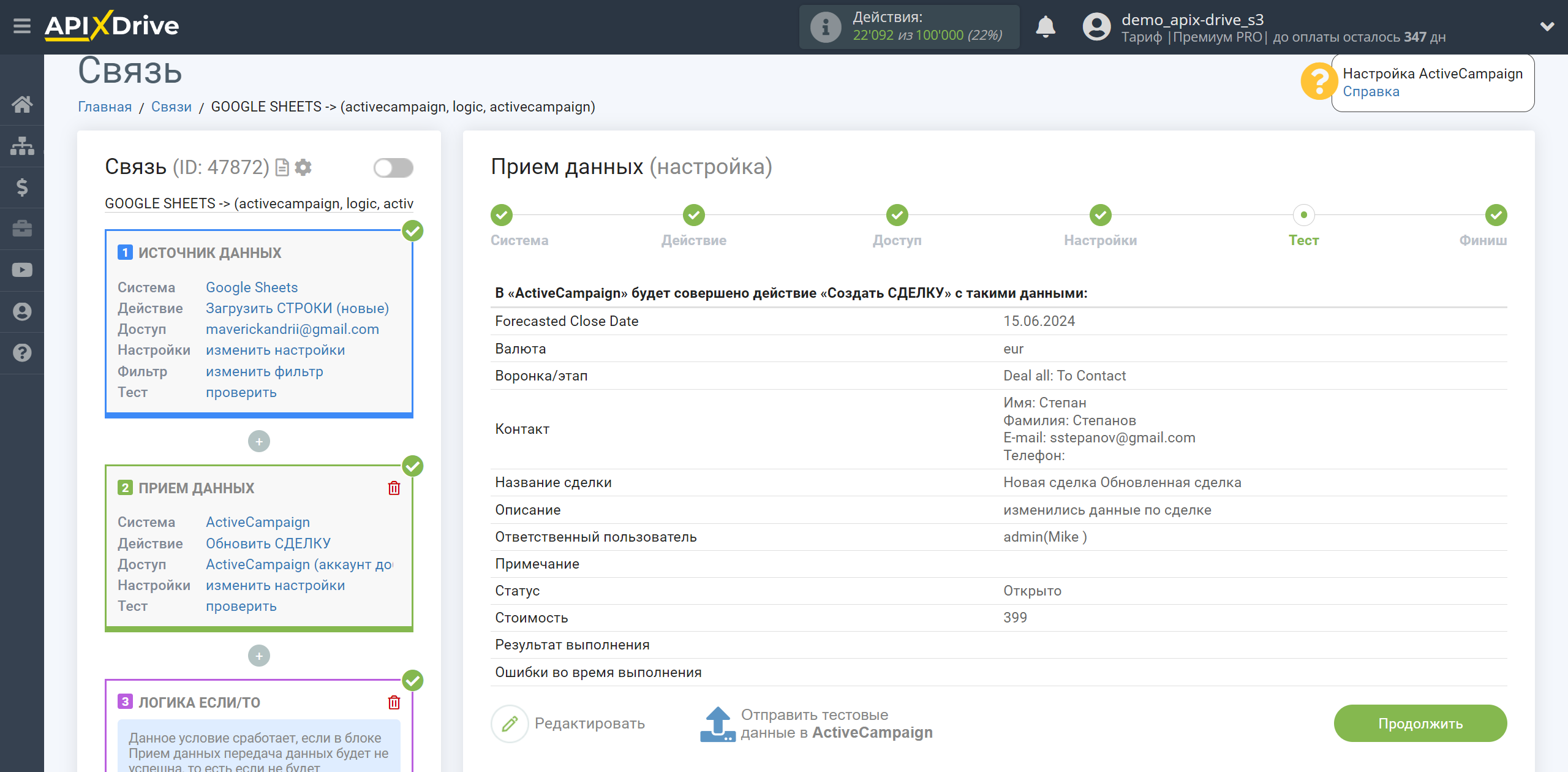The image size is (1568, 772).
Task: Click the upload icon for test data
Action: coord(717,724)
